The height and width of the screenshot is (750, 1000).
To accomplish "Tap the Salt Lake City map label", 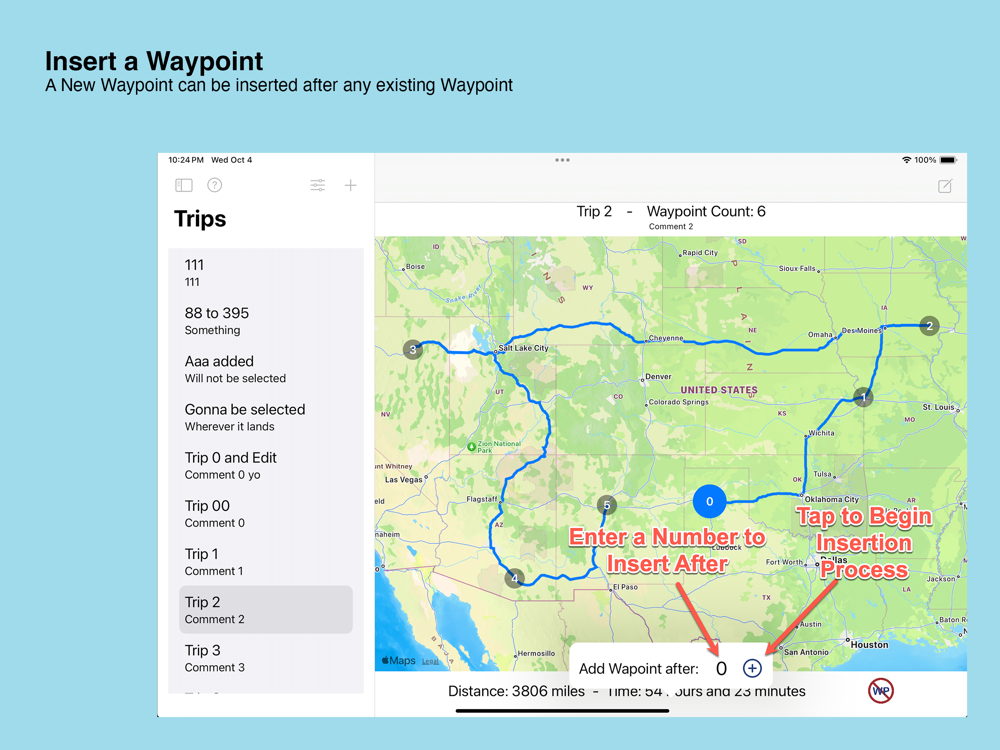I will click(523, 348).
